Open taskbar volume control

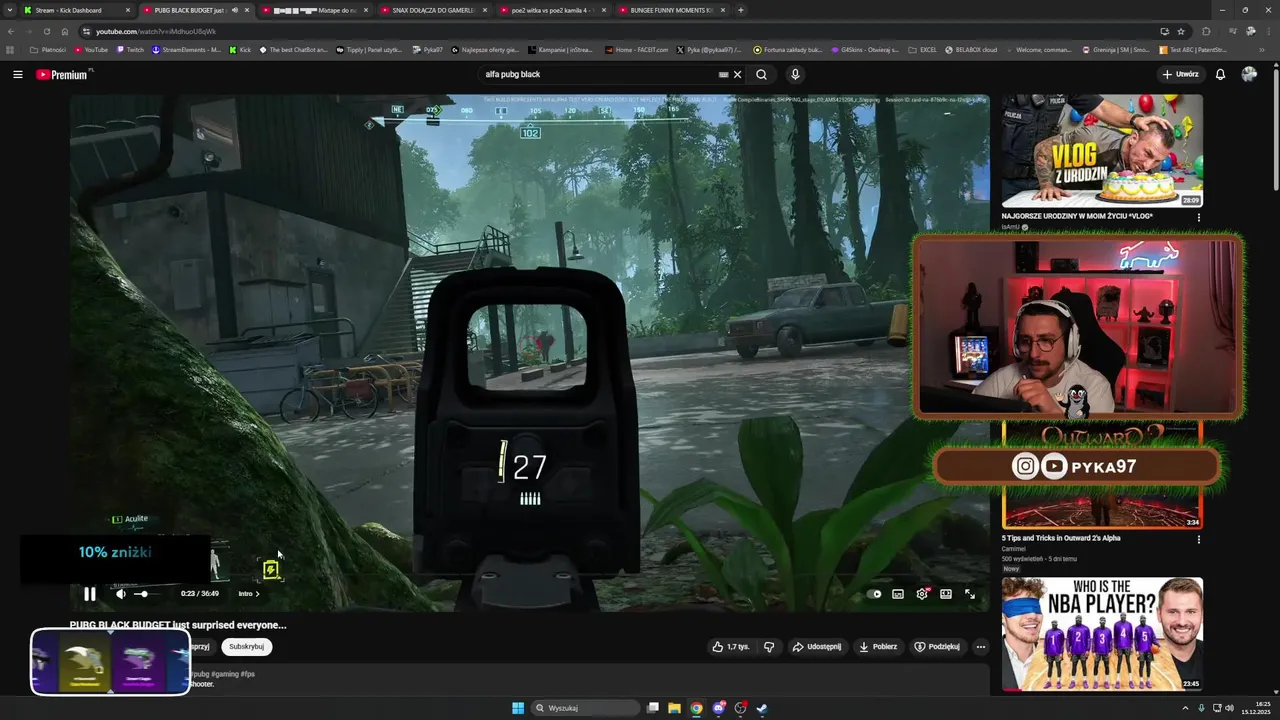1229,708
